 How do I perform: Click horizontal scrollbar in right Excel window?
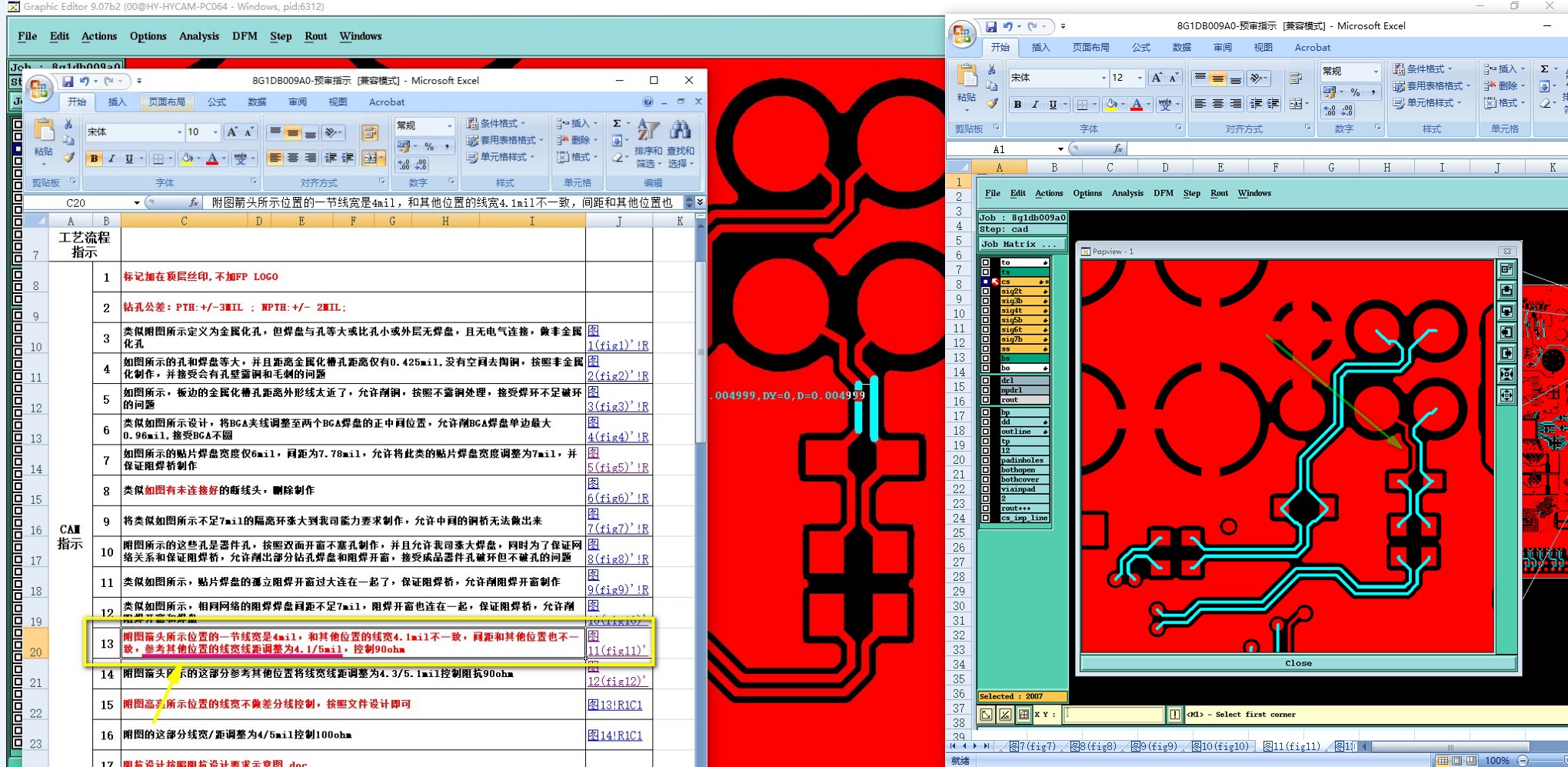[x=1450, y=746]
